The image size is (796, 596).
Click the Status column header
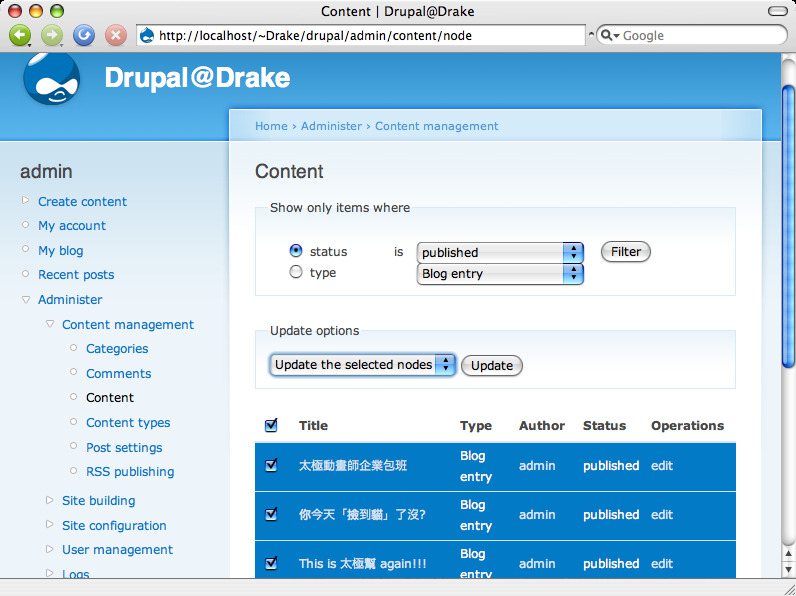click(604, 425)
